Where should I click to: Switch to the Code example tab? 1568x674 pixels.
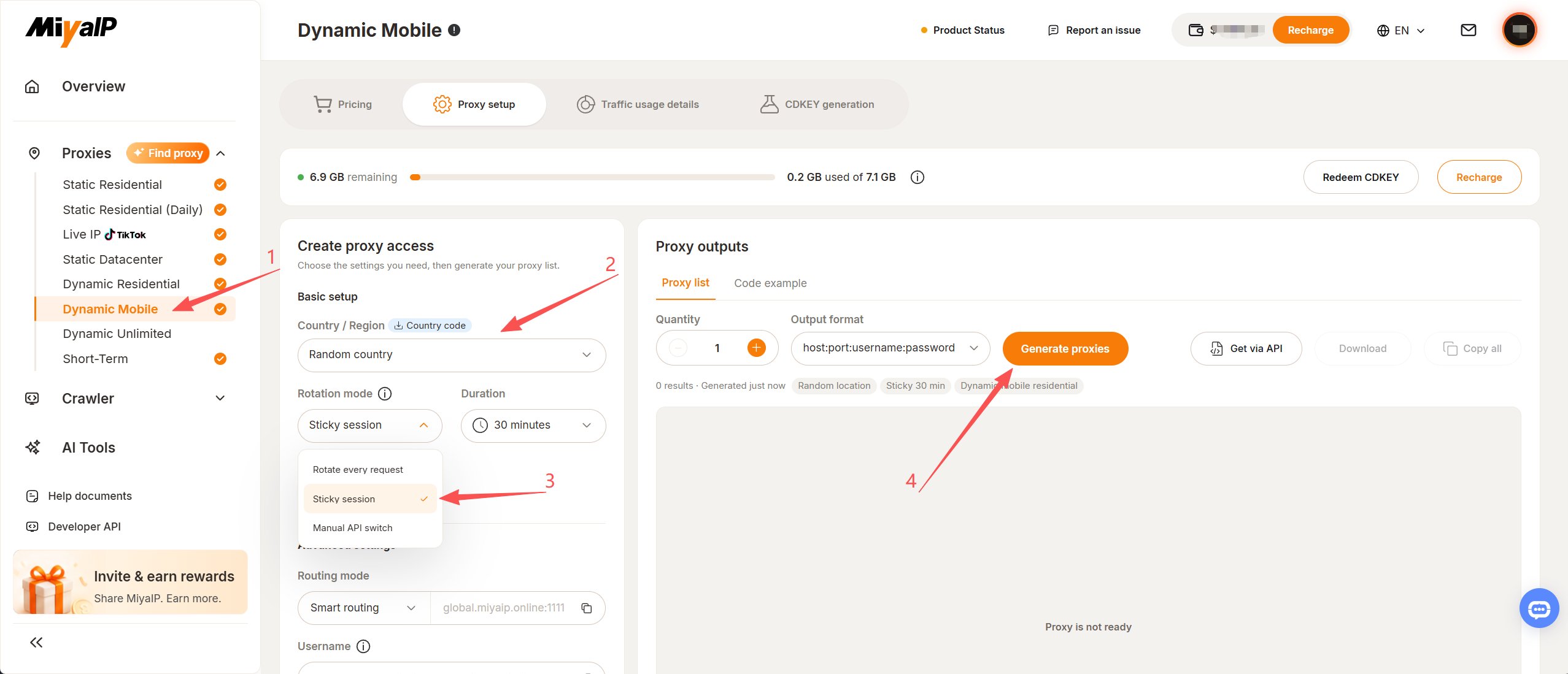coord(770,283)
